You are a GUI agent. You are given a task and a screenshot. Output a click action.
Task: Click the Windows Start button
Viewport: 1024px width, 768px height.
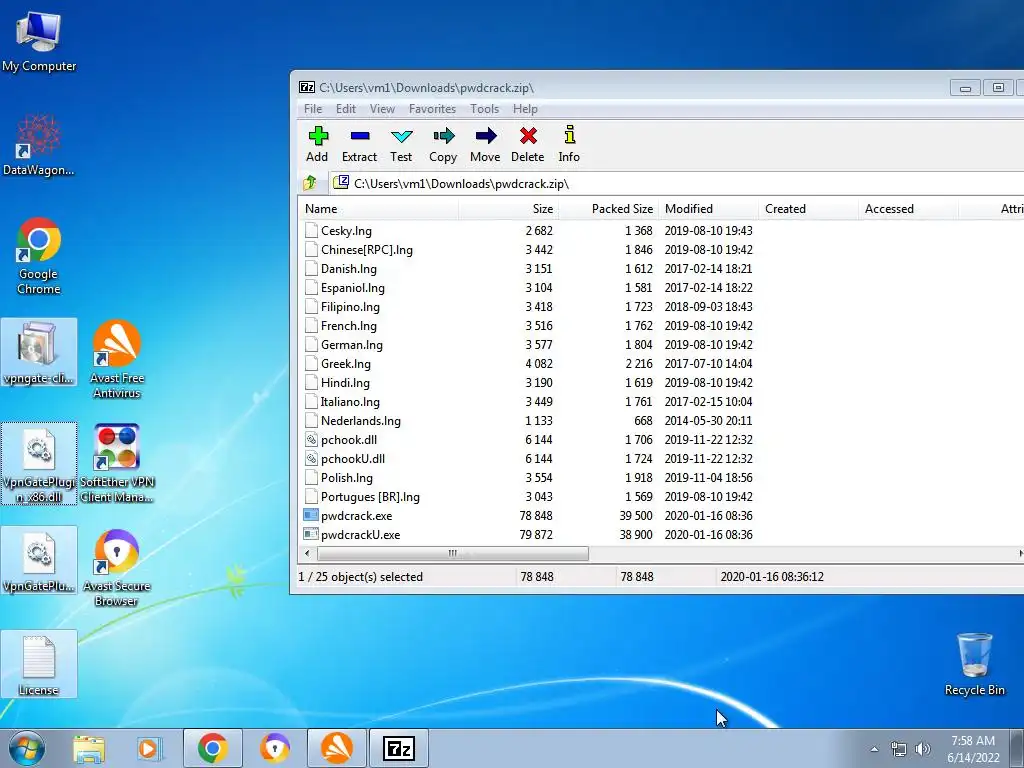click(x=26, y=748)
